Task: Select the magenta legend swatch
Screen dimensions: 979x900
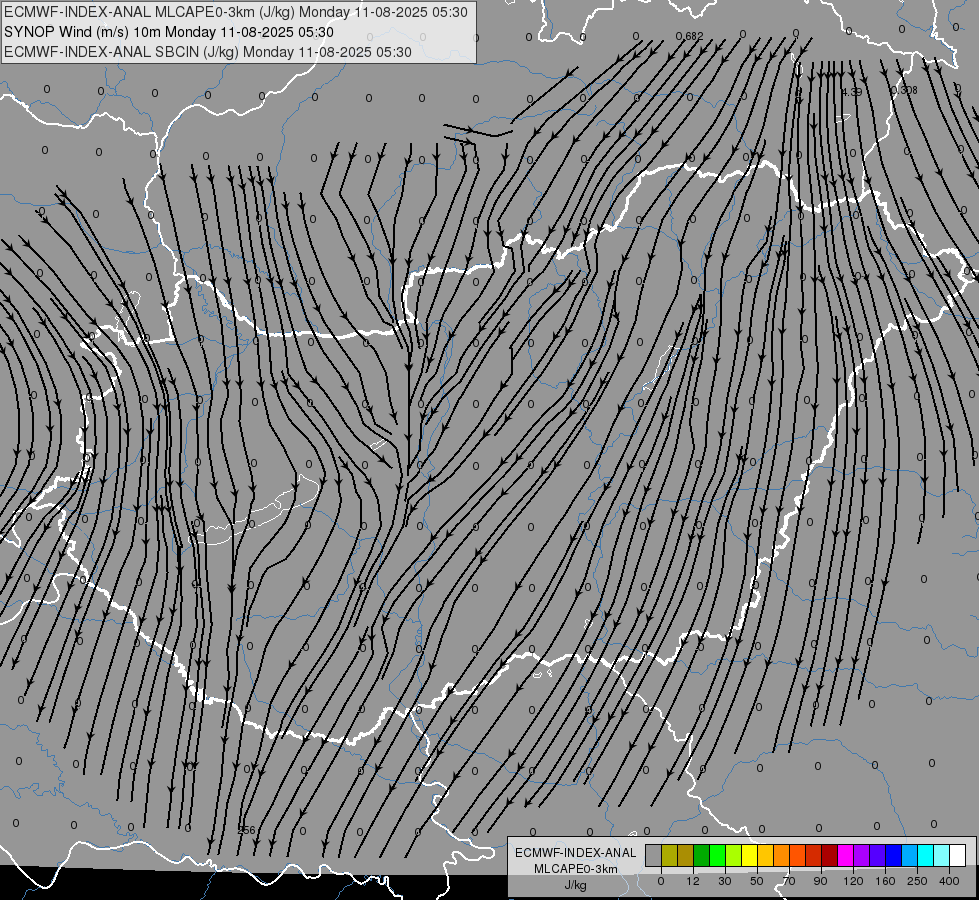Action: 846,855
